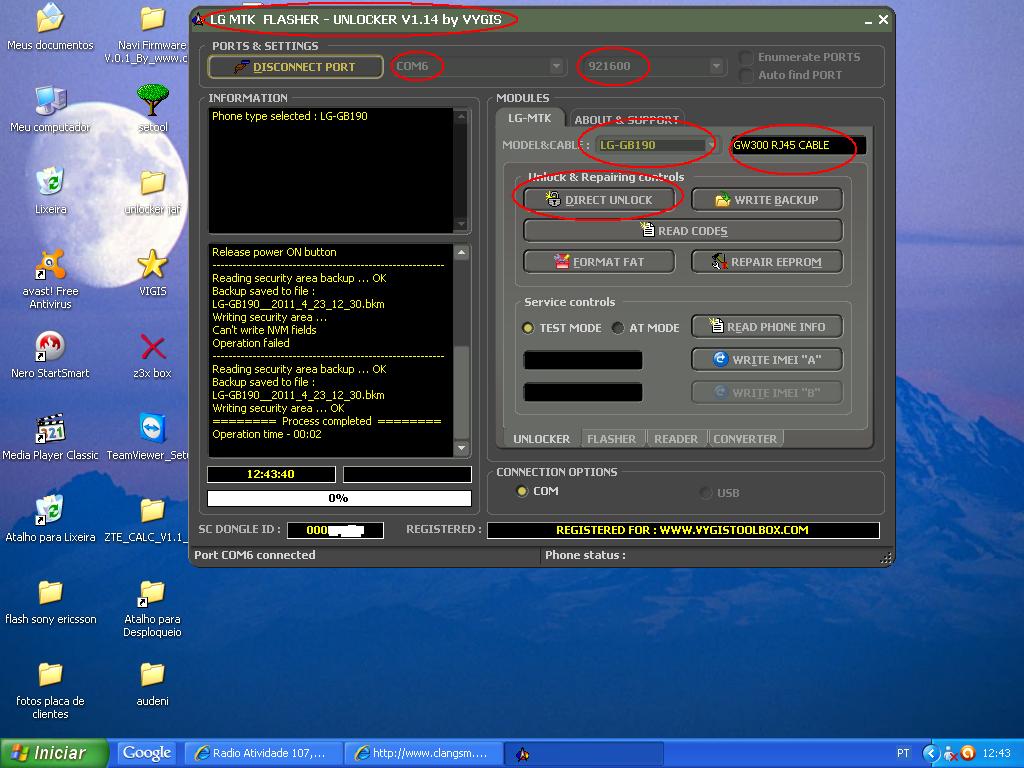Image resolution: width=1024 pixels, height=768 pixels.
Task: Open fotos placa de clientes folder
Action: (x=50, y=690)
